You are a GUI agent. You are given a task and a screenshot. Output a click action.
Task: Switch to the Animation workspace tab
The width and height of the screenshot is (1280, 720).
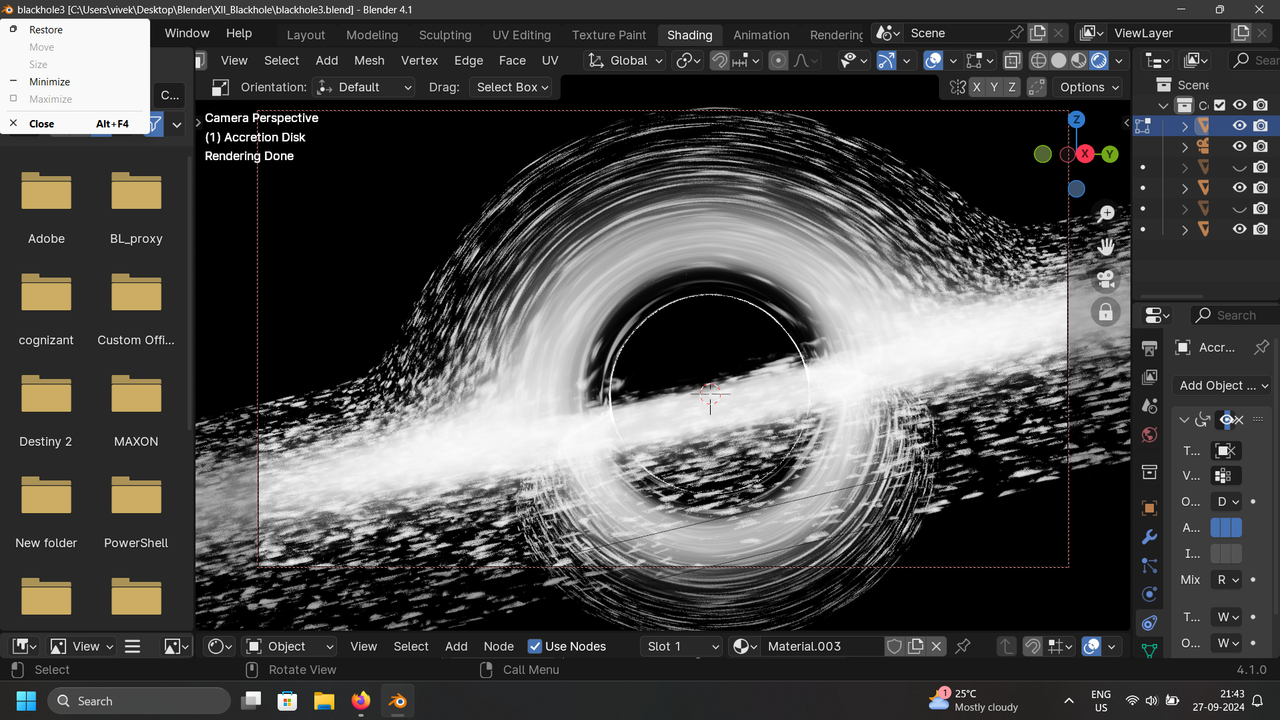tap(761, 35)
